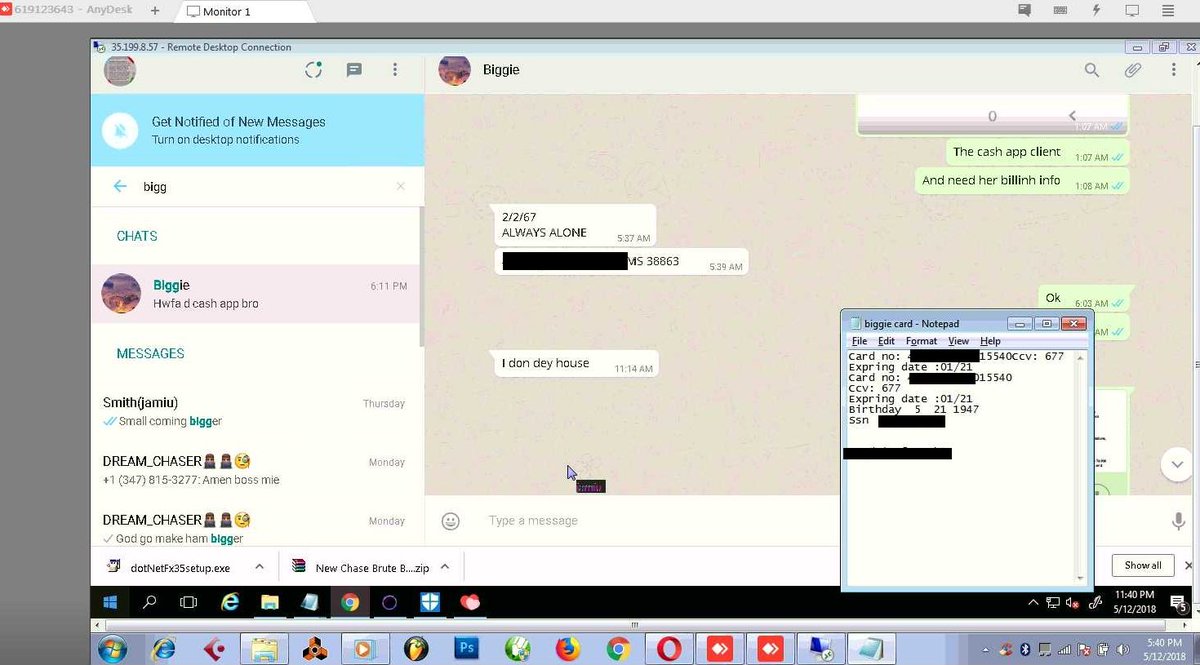Open the Biggie chat result
The width and height of the screenshot is (1200, 665).
pyautogui.click(x=256, y=294)
